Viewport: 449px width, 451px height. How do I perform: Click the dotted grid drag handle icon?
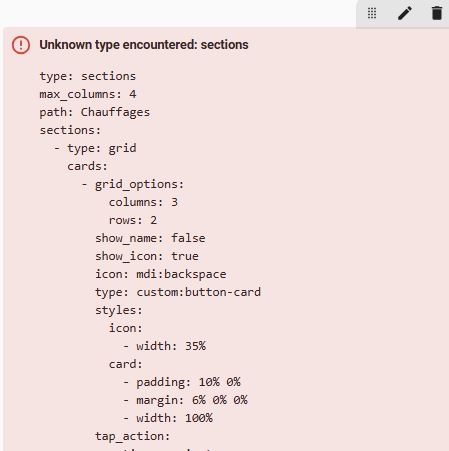(x=372, y=13)
